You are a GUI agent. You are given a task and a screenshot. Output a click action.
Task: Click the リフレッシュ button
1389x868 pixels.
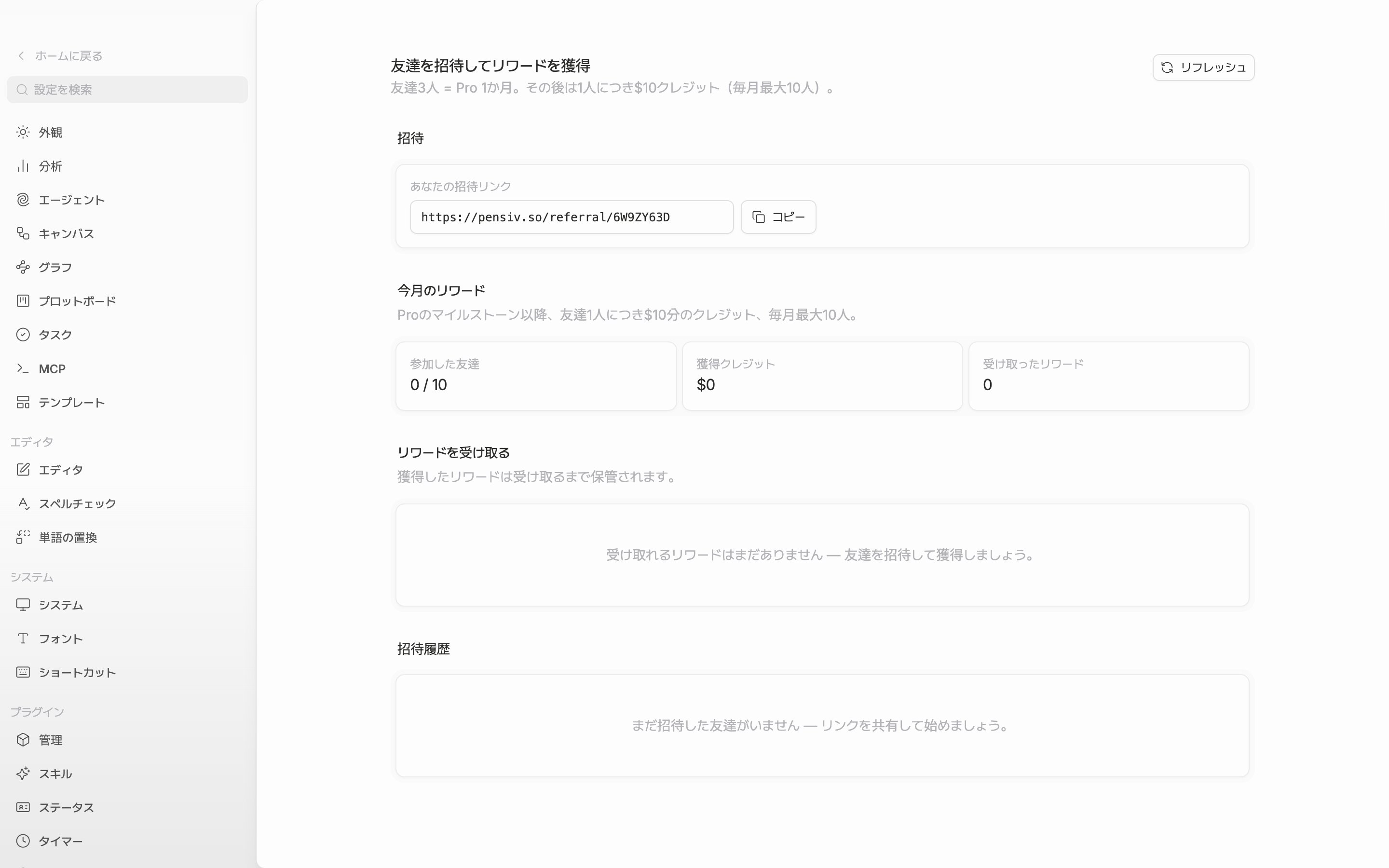(x=1203, y=68)
